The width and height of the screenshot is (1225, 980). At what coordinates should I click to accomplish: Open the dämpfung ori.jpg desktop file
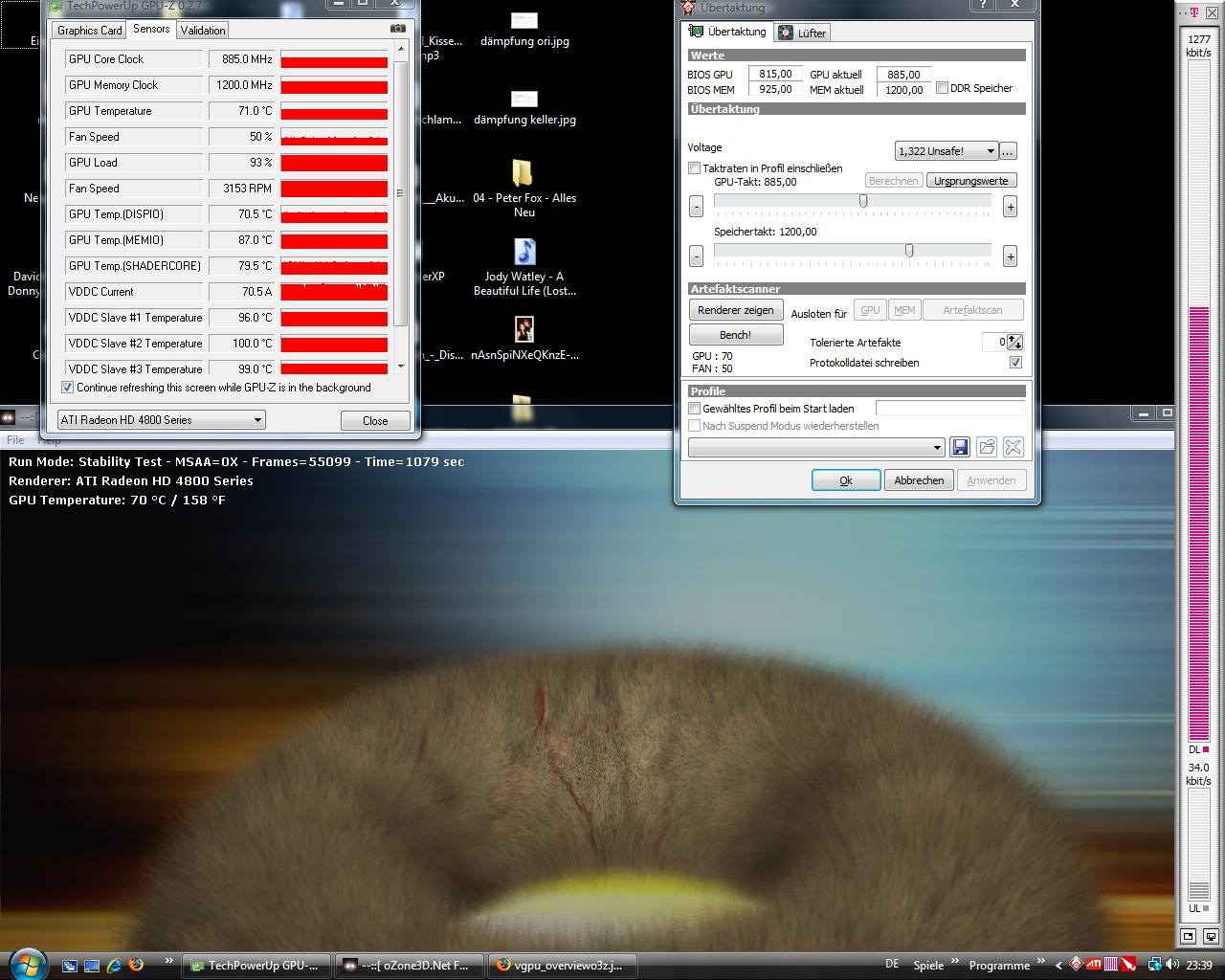(523, 30)
